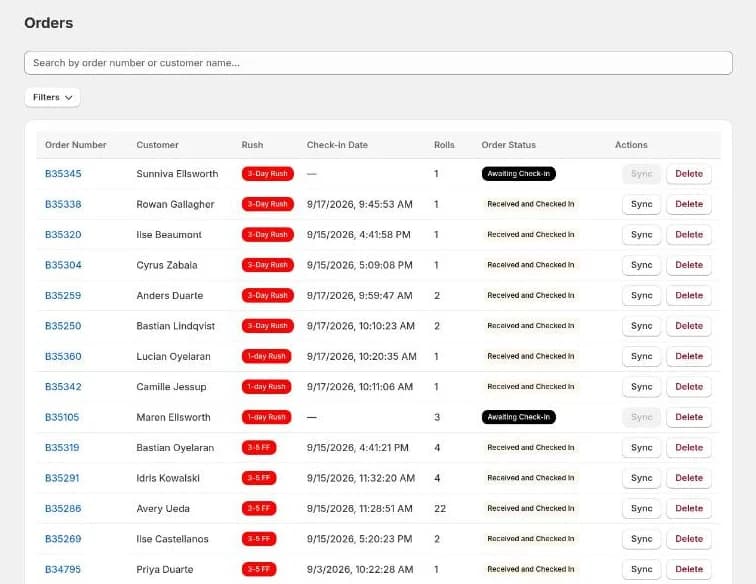Click the Rolls column header
Image resolution: width=756 pixels, height=584 pixels.
point(444,145)
